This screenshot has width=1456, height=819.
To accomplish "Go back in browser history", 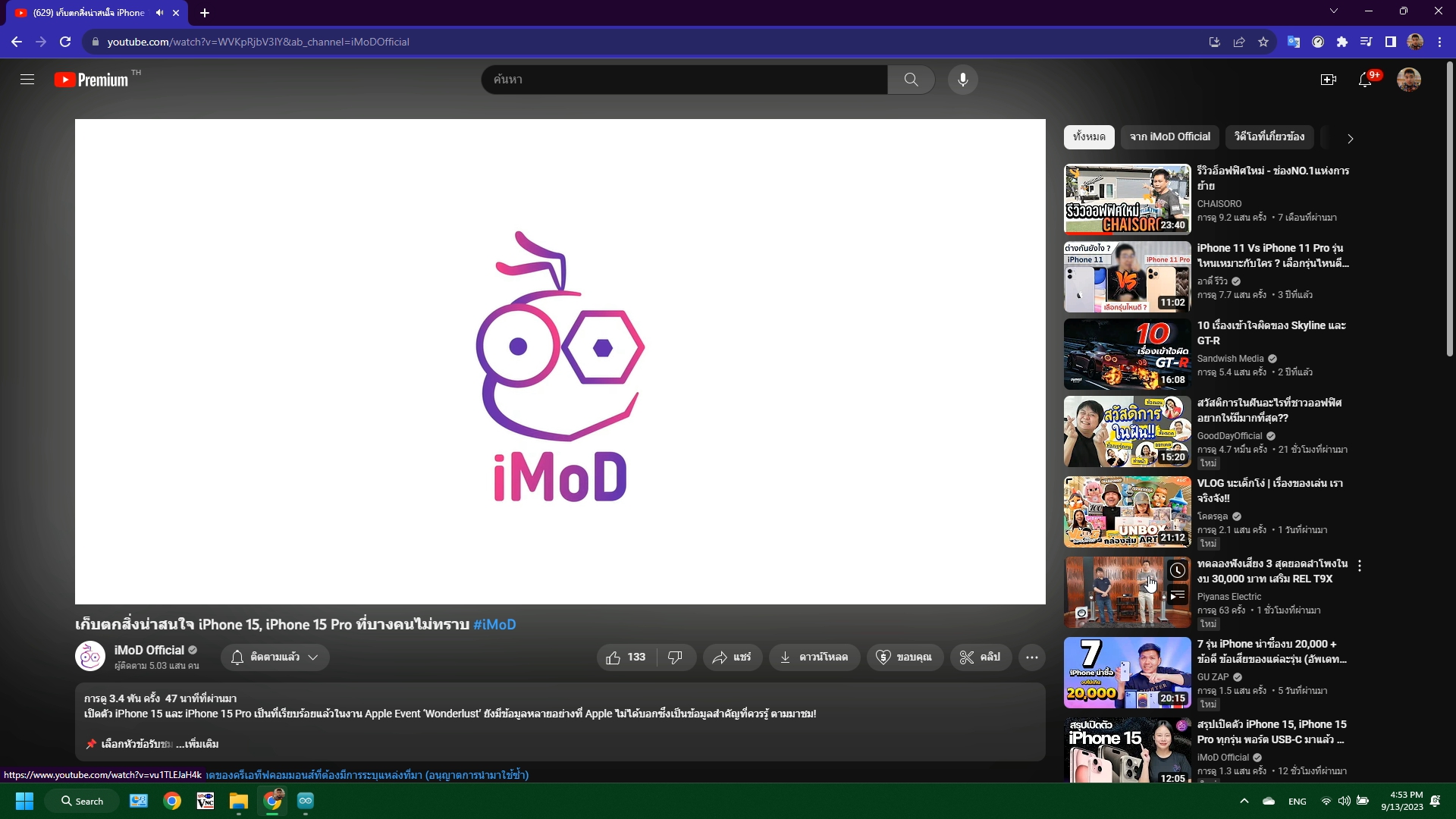I will [x=17, y=42].
